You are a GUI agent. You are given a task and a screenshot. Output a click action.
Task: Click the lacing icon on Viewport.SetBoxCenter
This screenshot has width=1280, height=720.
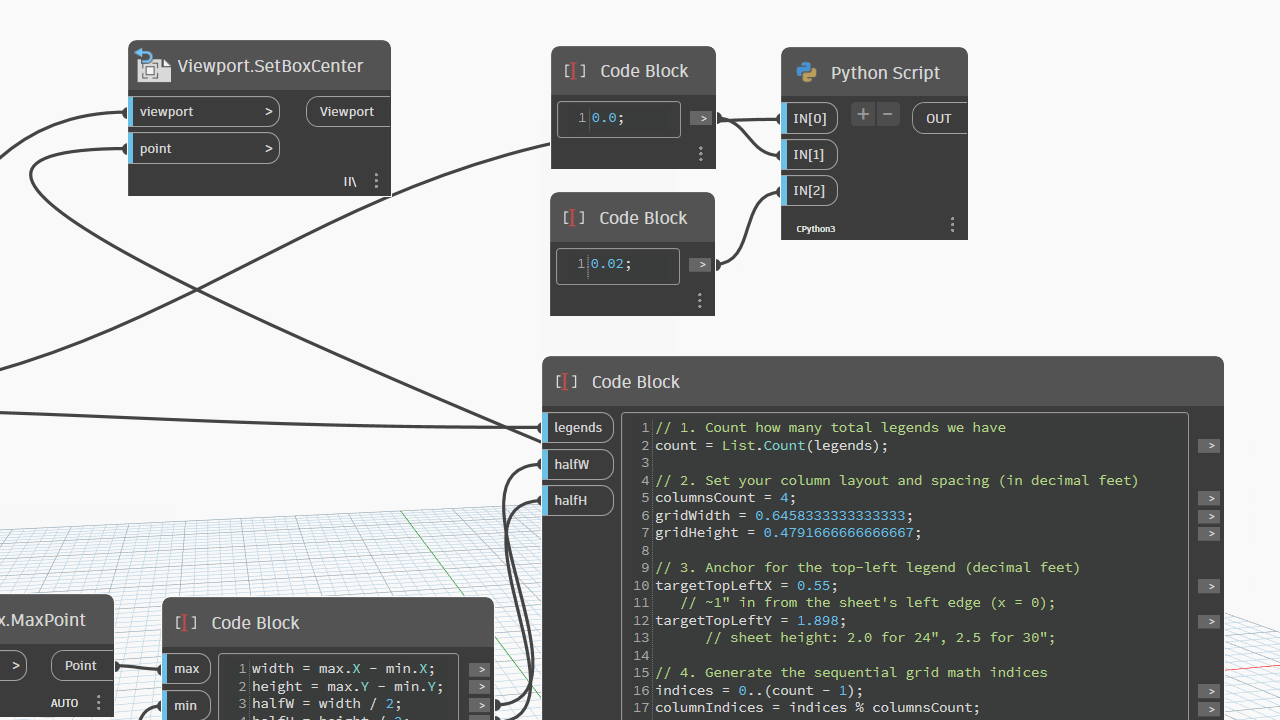pos(350,181)
